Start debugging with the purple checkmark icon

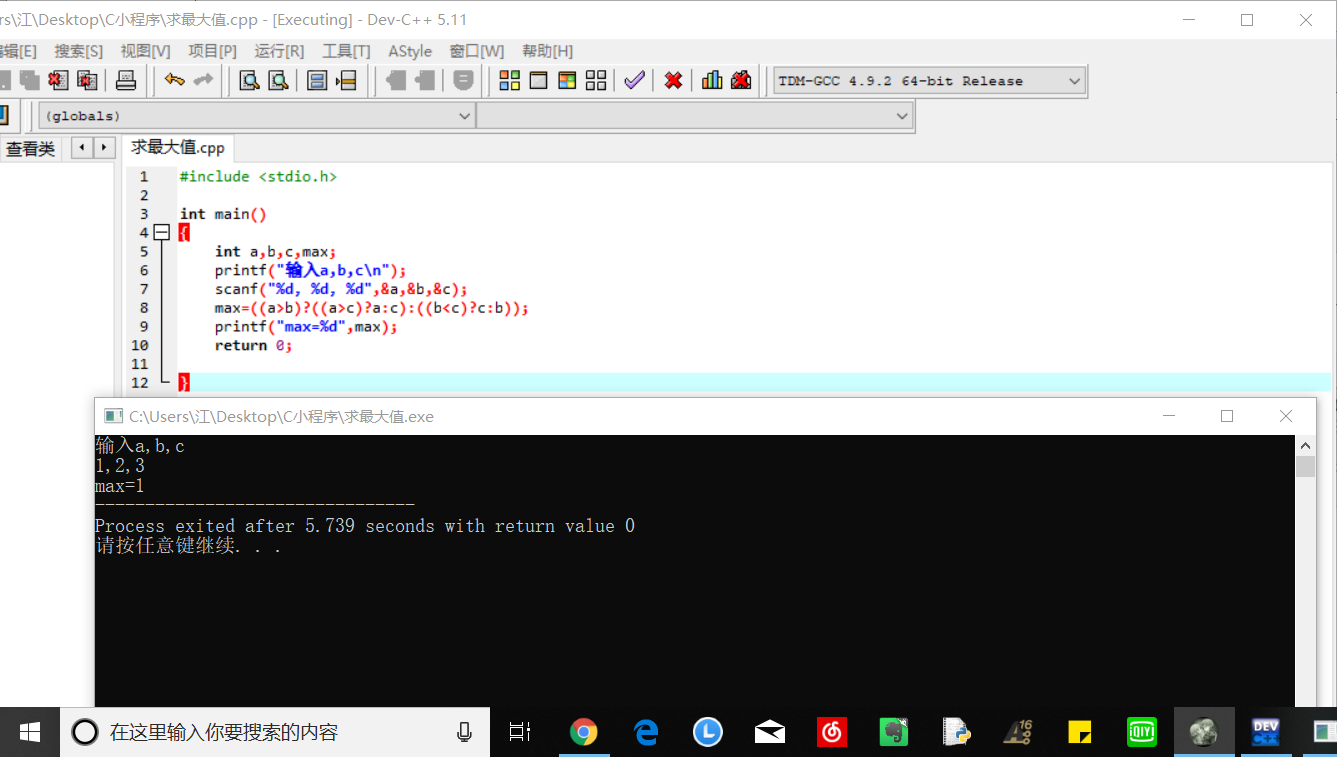click(634, 81)
